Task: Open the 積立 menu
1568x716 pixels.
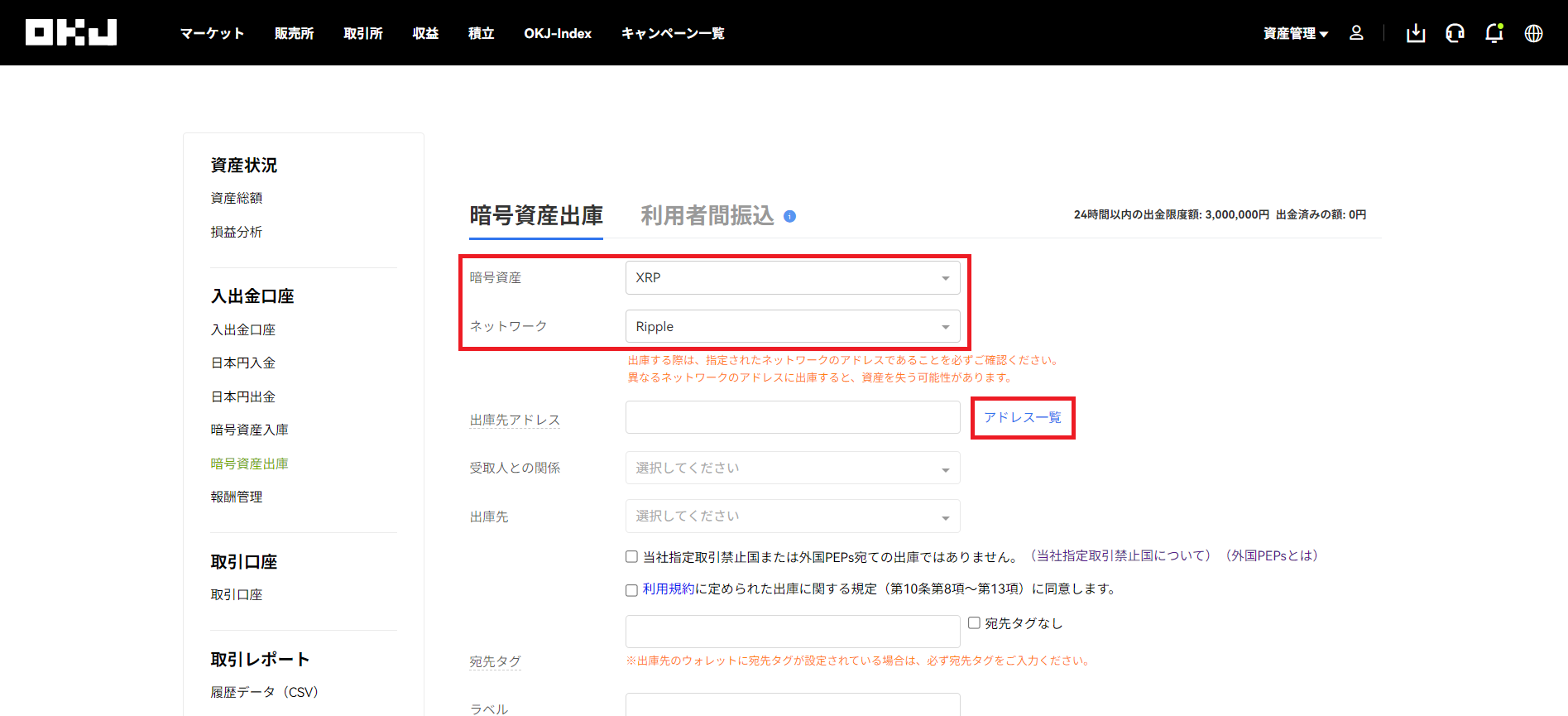Action: 481,33
